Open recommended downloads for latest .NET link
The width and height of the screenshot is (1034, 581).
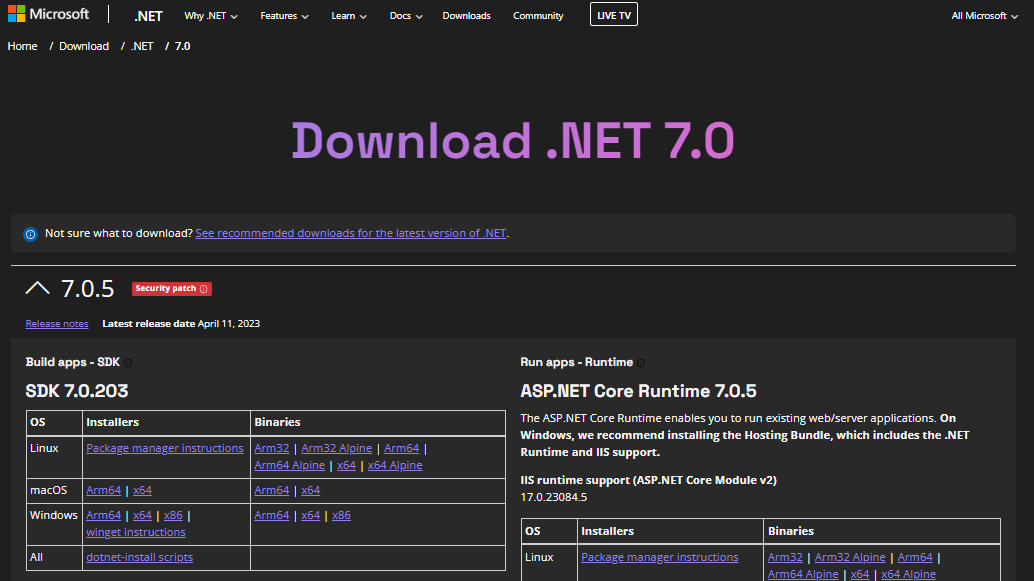[351, 233]
